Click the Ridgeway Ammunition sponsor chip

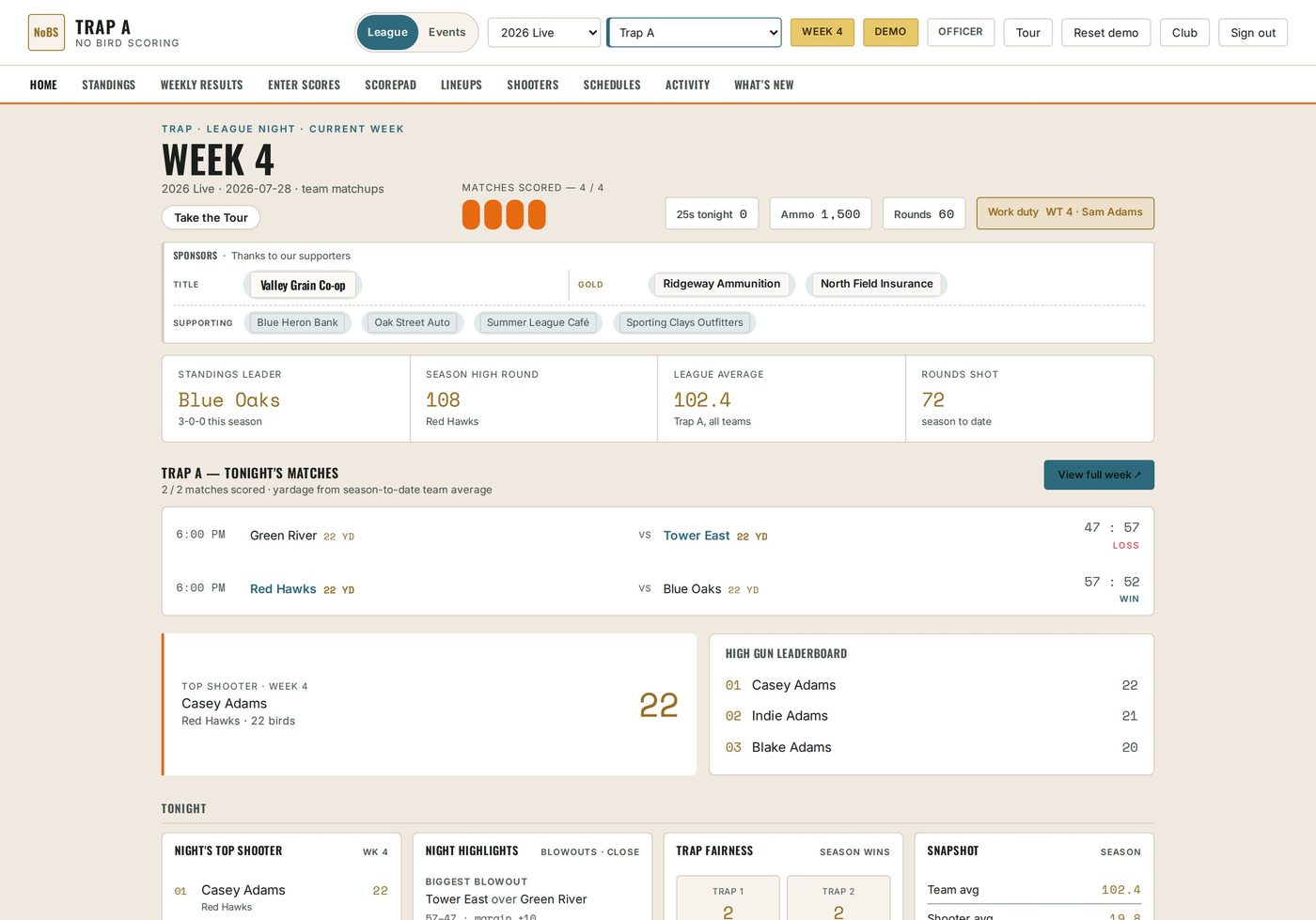click(x=721, y=284)
